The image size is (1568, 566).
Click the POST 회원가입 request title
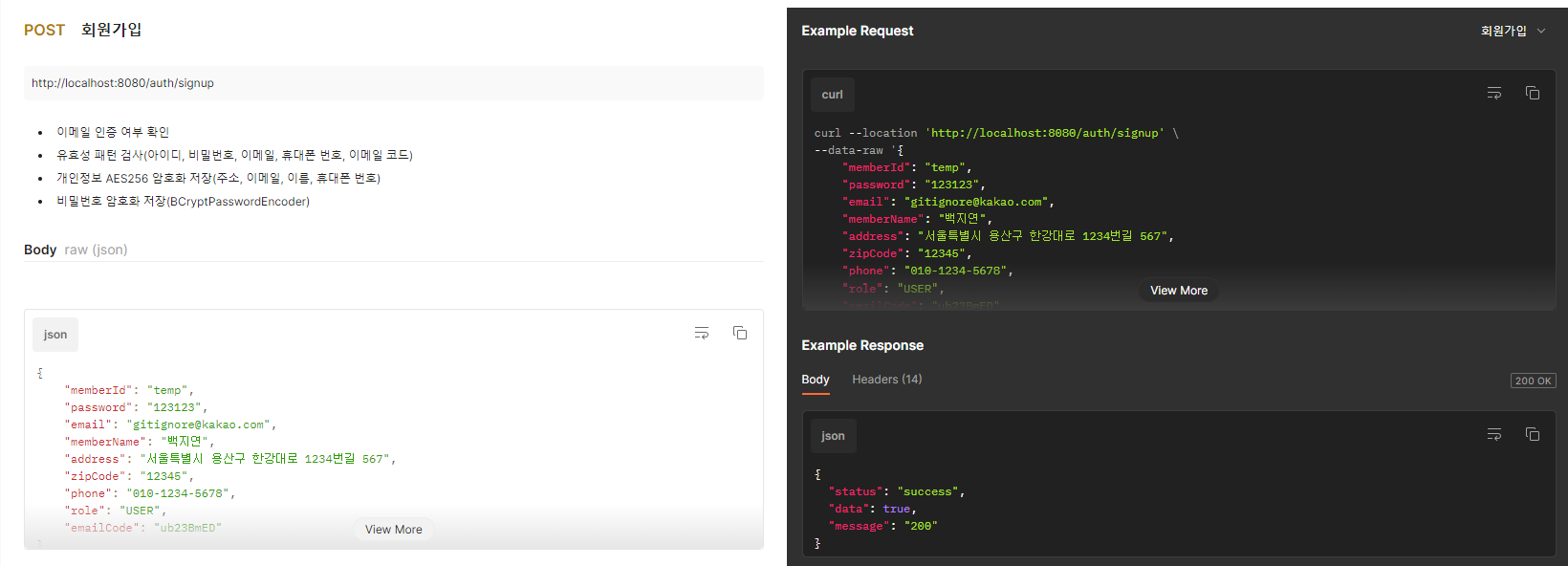[x=83, y=30]
